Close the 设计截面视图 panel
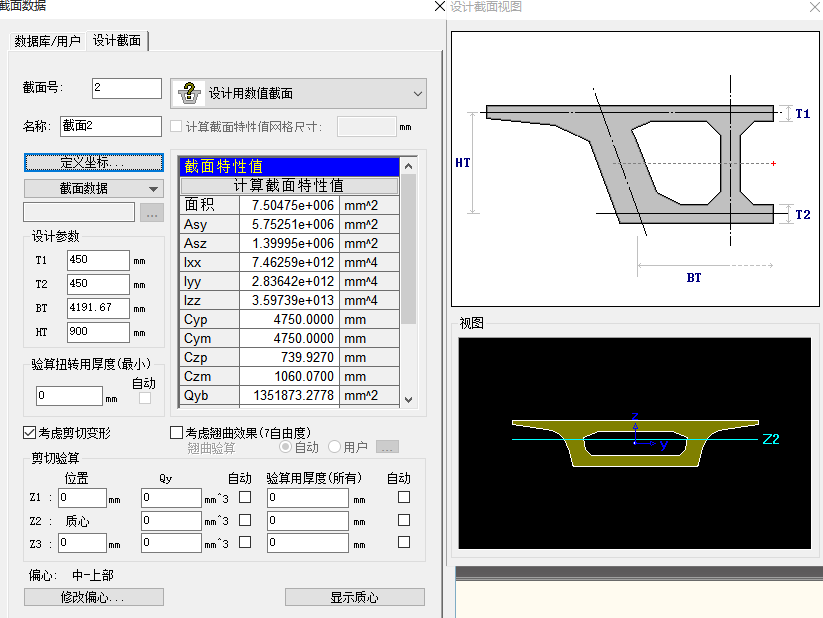 (814, 7)
